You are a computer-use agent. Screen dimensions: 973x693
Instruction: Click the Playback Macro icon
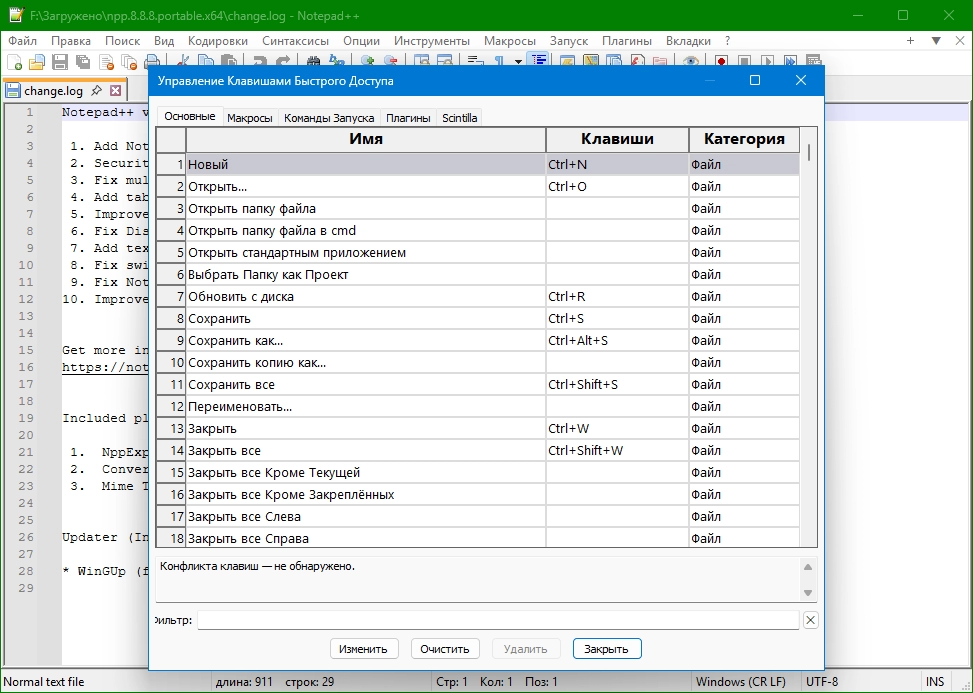click(x=768, y=61)
